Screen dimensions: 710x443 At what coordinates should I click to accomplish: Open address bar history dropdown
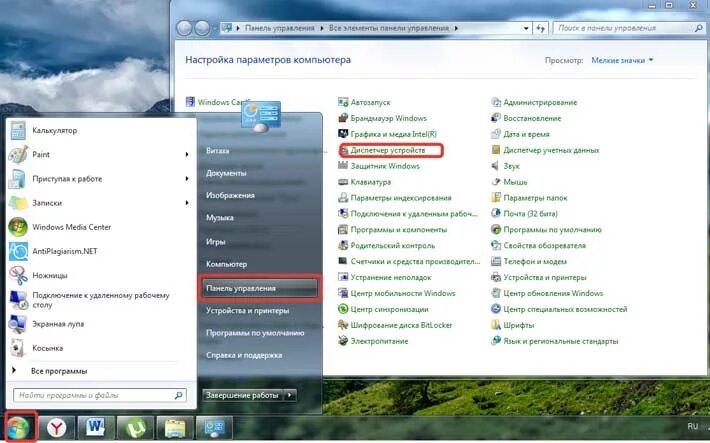coord(526,28)
